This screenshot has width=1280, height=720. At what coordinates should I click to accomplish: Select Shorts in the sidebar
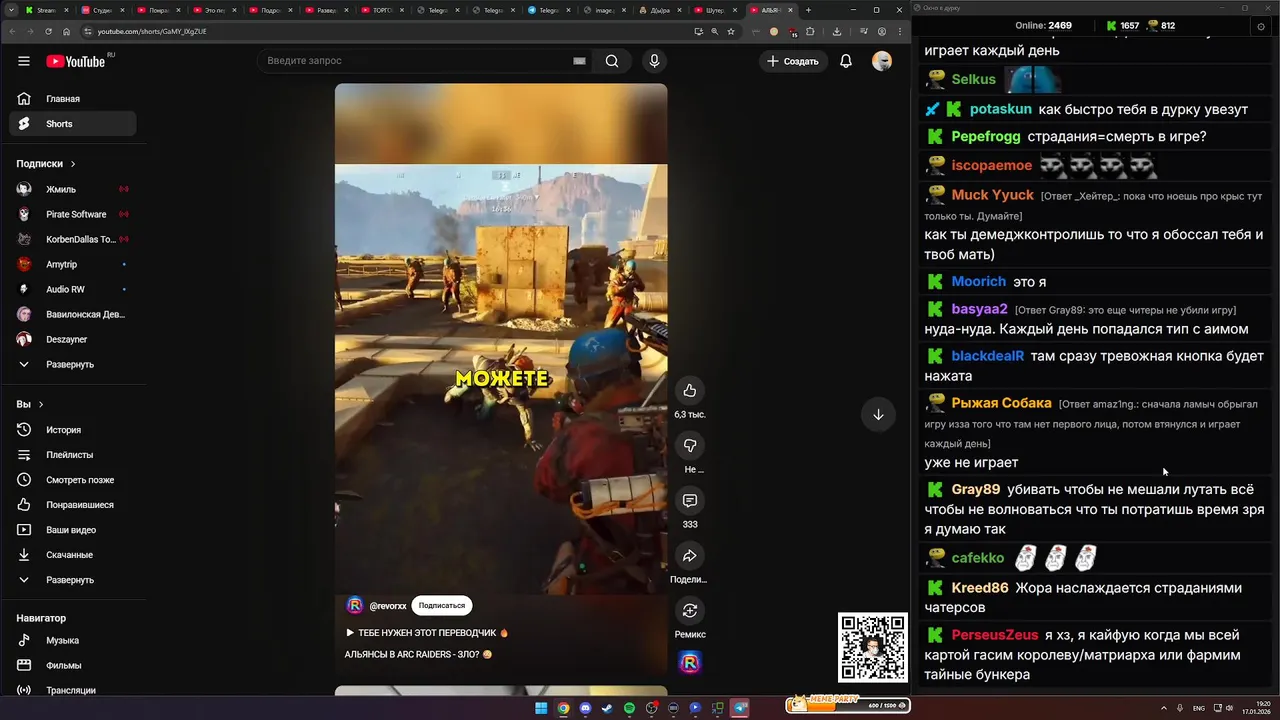tap(72, 124)
